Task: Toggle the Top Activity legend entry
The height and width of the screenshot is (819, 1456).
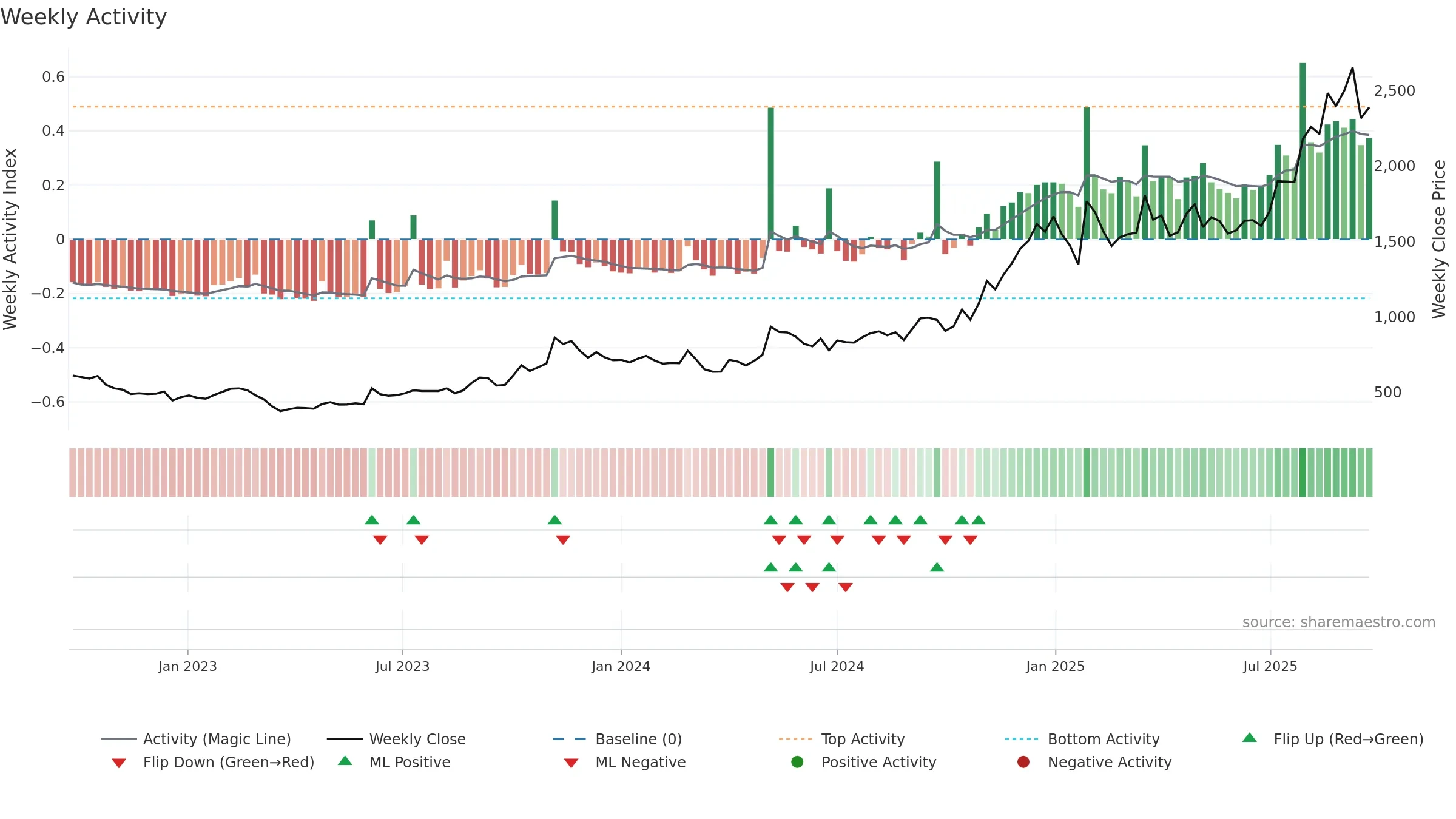Action: [841, 739]
